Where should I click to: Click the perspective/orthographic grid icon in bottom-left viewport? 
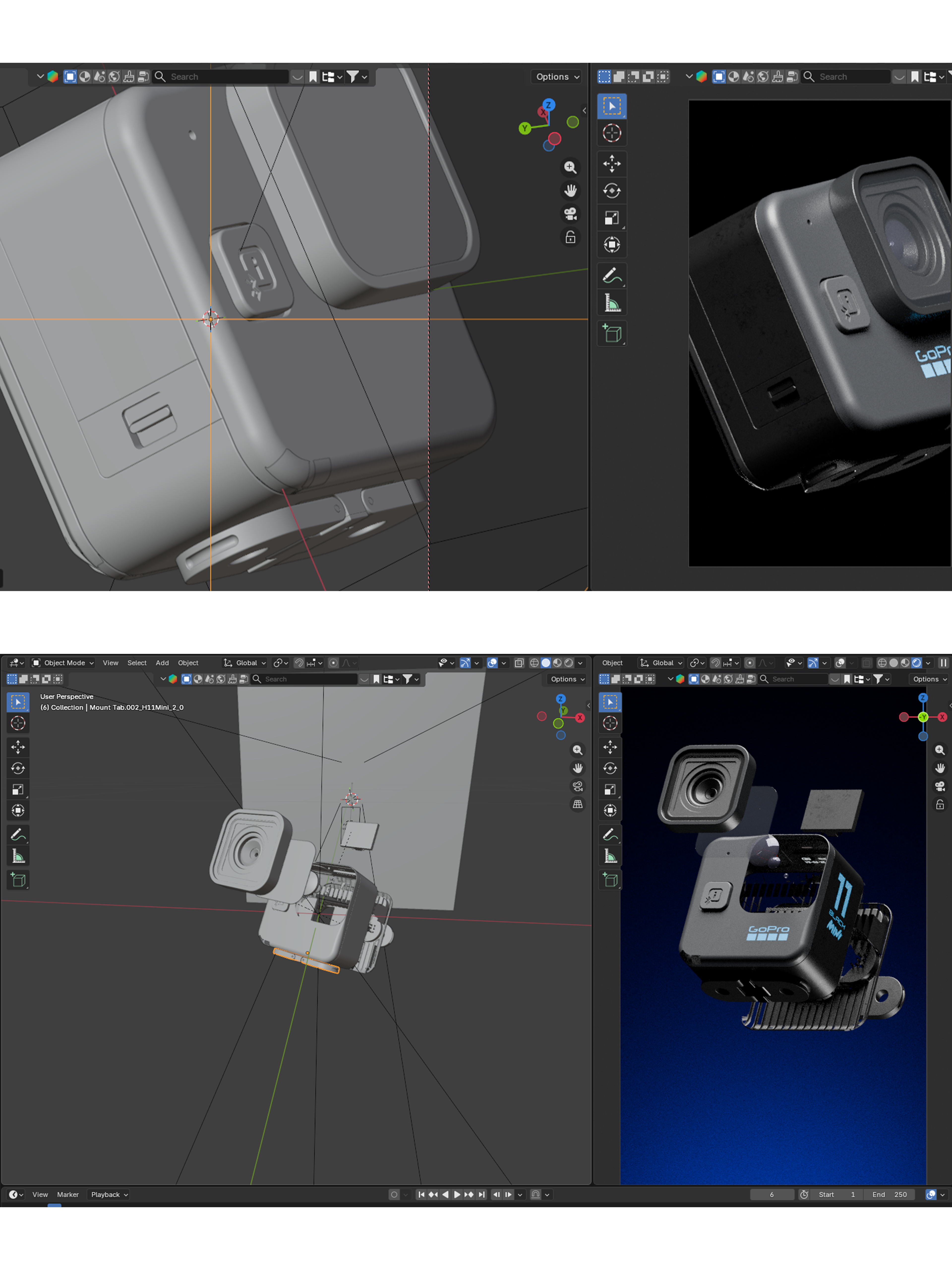577,804
